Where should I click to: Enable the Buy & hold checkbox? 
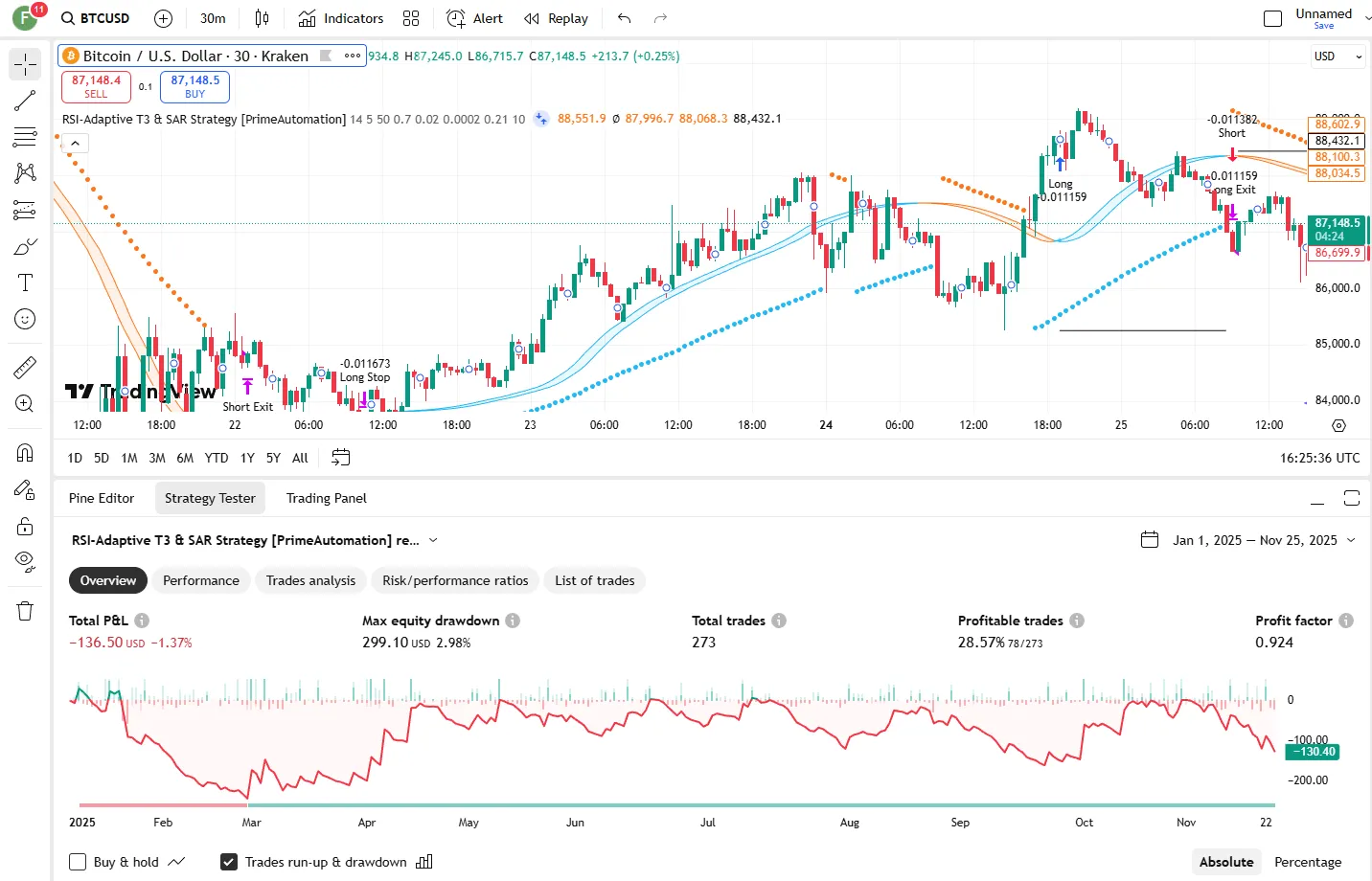79,862
